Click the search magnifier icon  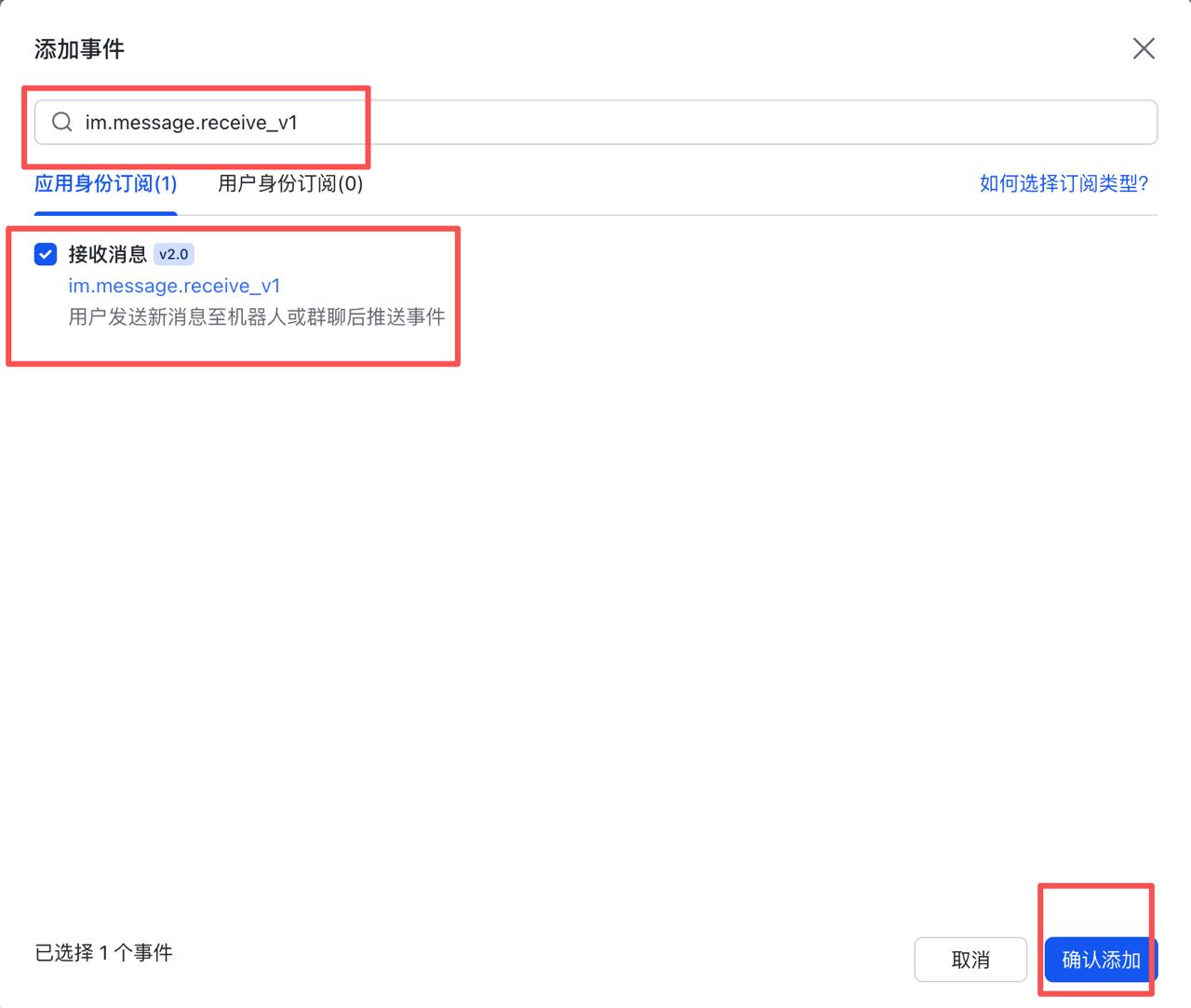point(61,121)
